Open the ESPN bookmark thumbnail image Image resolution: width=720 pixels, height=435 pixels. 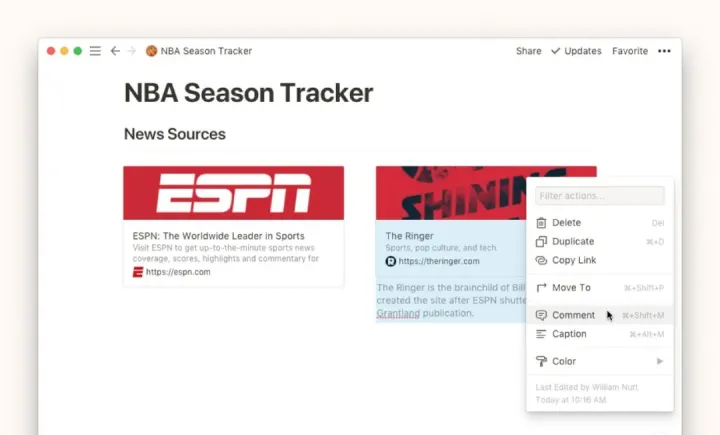(x=233, y=193)
